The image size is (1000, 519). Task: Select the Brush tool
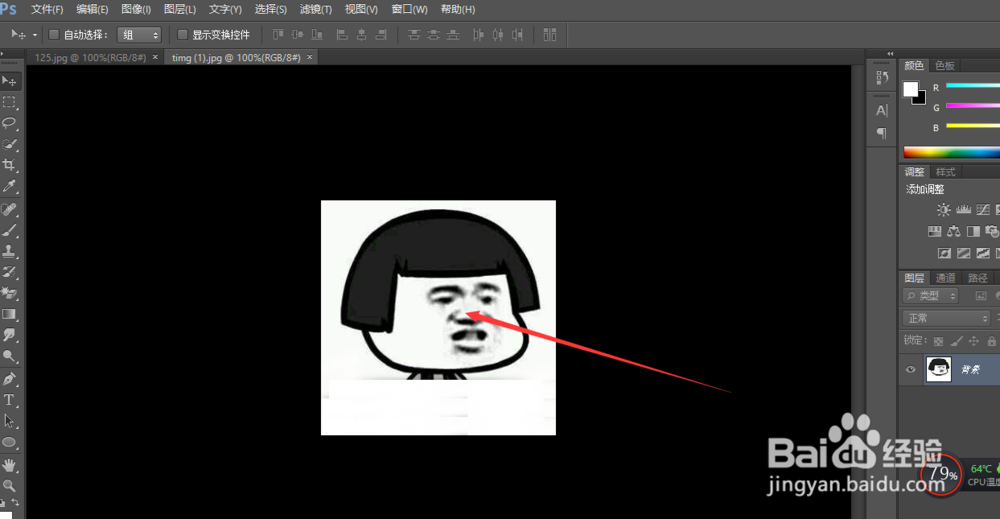[x=9, y=230]
